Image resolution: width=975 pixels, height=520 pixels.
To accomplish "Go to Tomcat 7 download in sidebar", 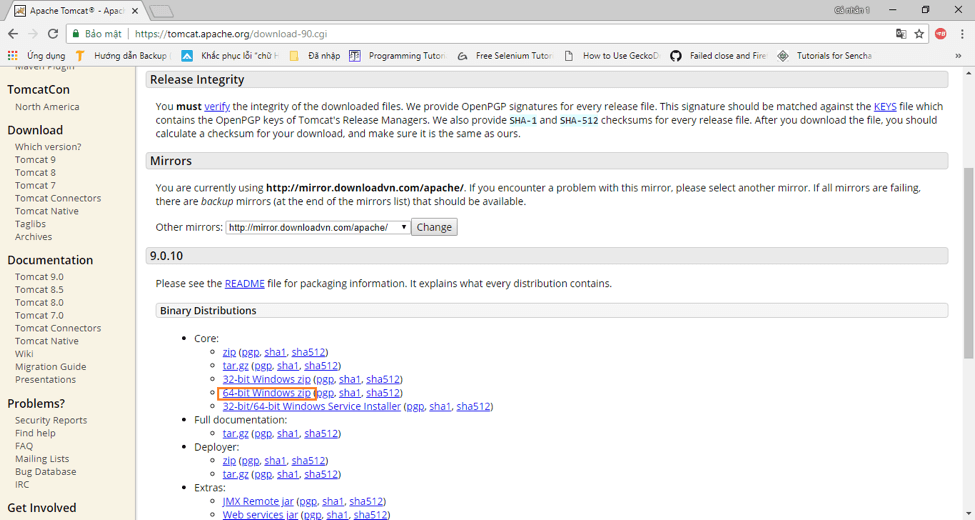I will [x=35, y=185].
